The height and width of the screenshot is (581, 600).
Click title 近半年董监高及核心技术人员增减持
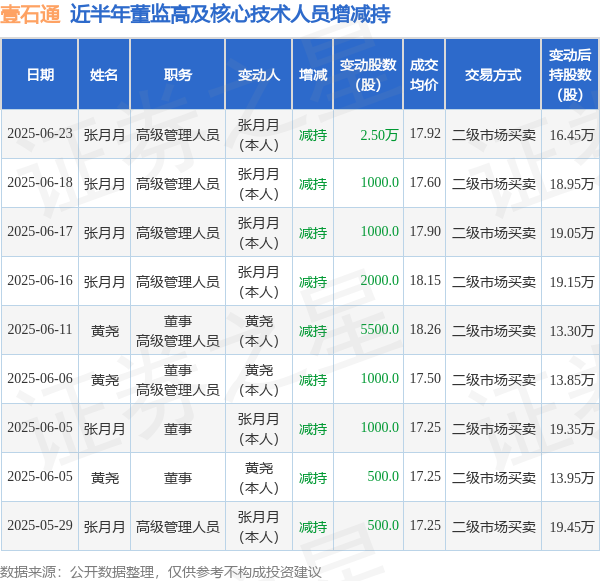point(230,14)
